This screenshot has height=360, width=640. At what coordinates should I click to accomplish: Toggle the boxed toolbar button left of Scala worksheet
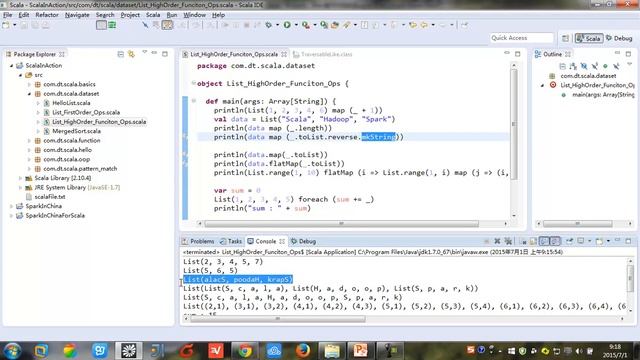click(101, 25)
